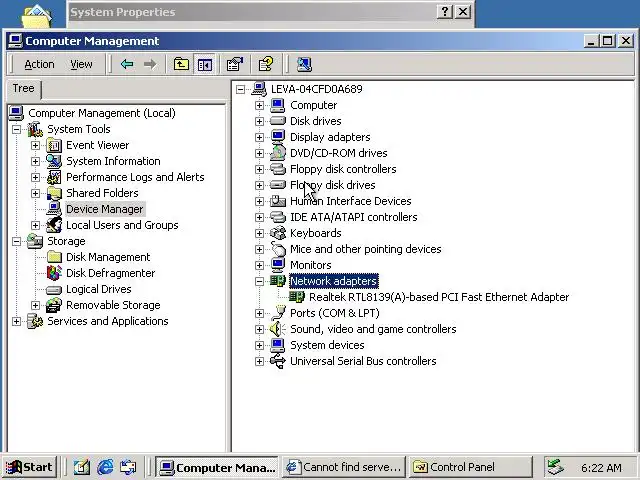Expand IDE ATA/ATAPI controllers category
This screenshot has height=480, width=640.
click(x=259, y=217)
